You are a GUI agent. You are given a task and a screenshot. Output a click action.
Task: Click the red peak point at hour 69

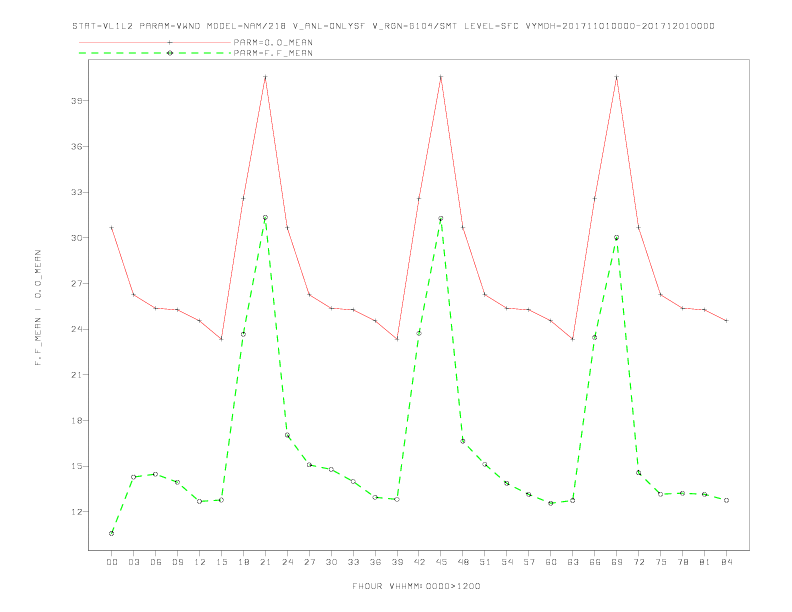[x=617, y=77]
